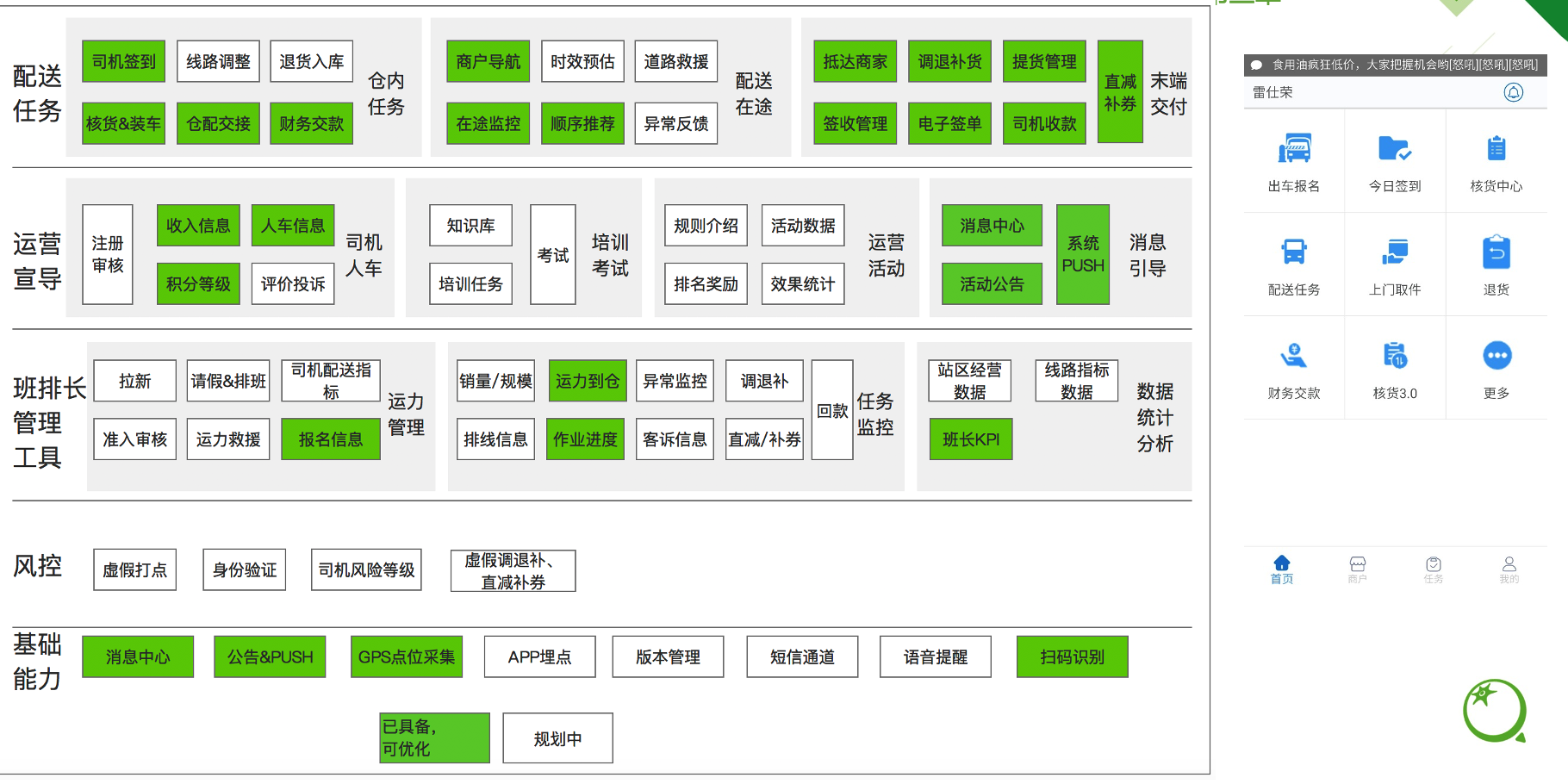Select the 评价投诉 box
The image size is (1568, 784).
pyautogui.click(x=293, y=283)
